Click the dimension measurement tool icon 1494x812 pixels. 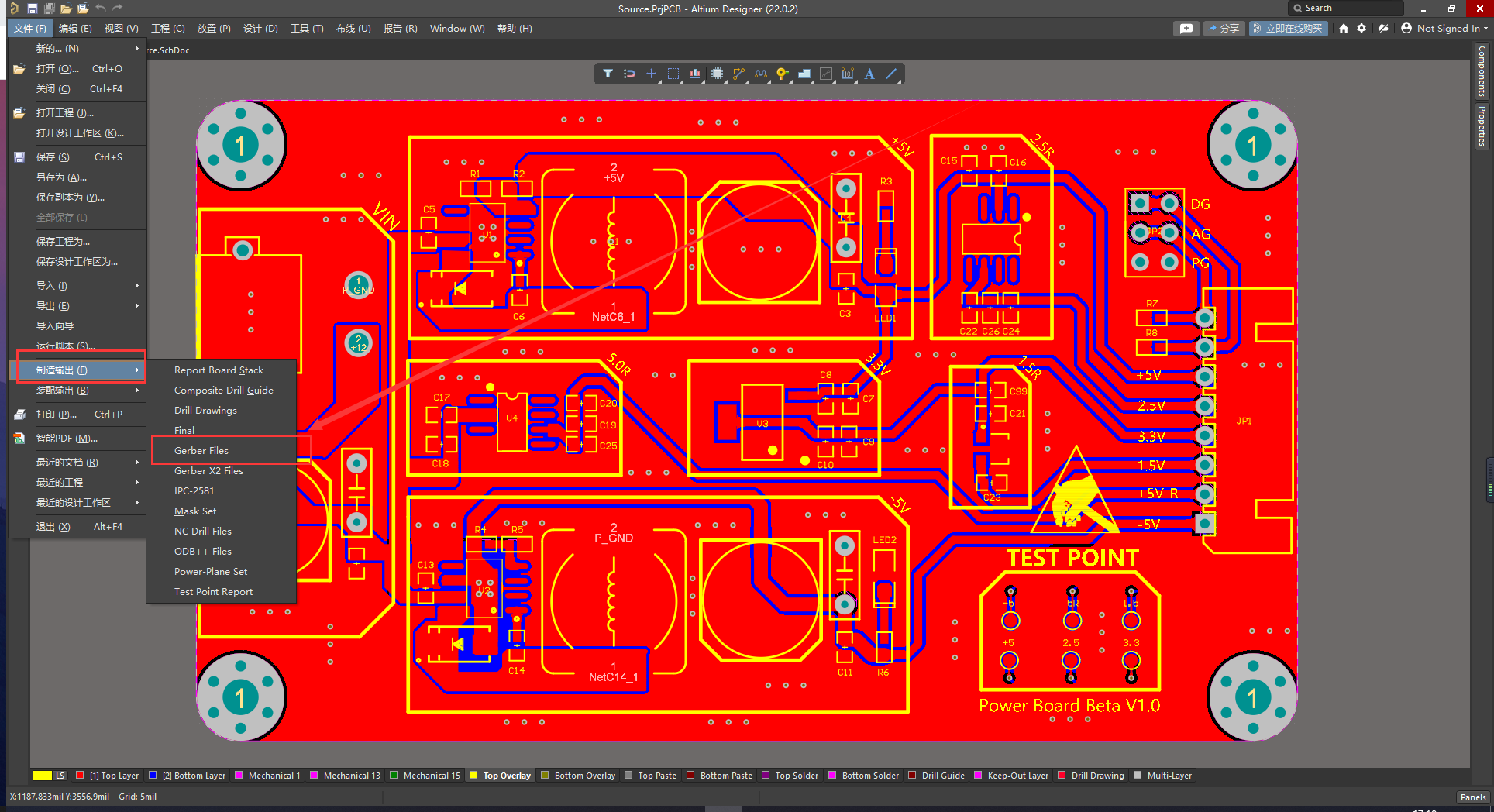click(848, 74)
